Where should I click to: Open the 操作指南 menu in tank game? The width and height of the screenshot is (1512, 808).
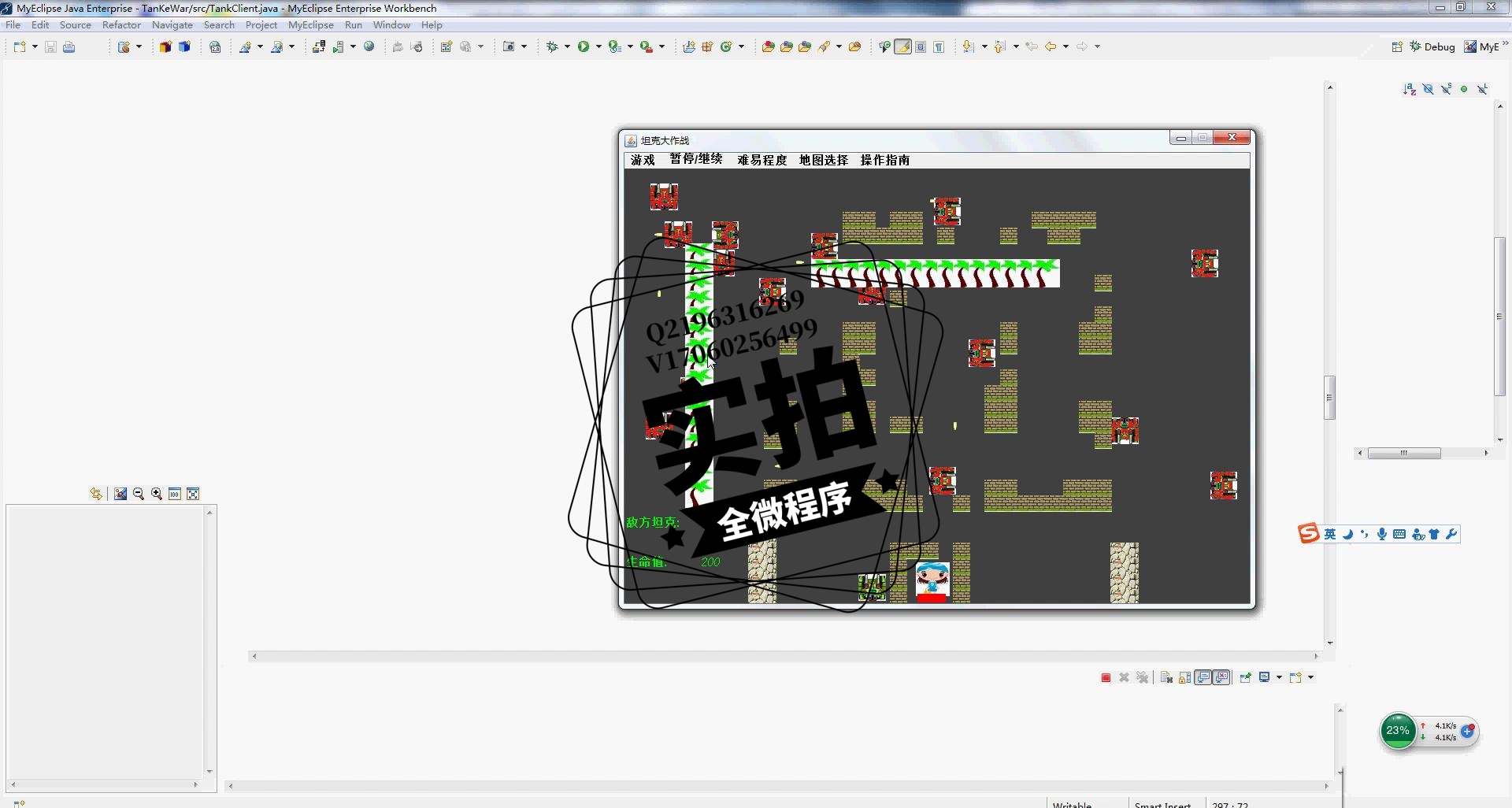(884, 160)
